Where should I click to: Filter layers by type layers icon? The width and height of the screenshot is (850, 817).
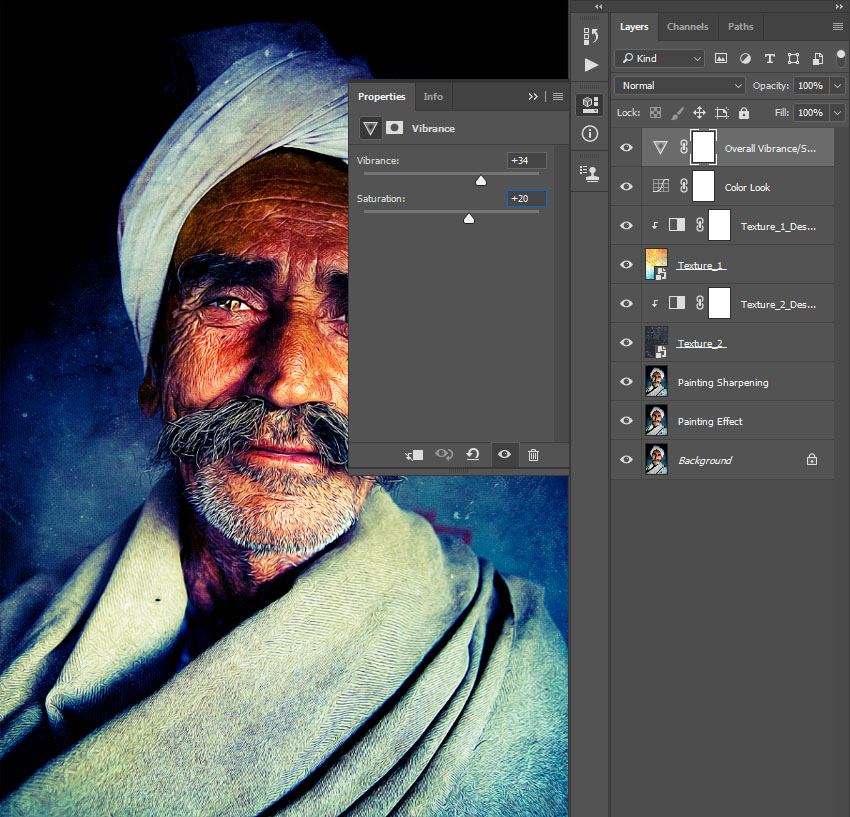pyautogui.click(x=769, y=59)
